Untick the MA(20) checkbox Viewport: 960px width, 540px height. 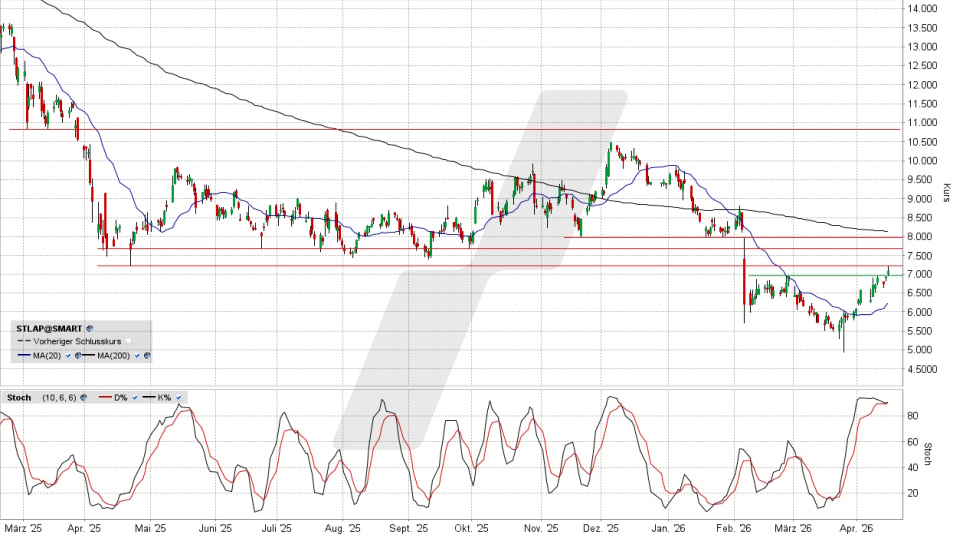68,356
